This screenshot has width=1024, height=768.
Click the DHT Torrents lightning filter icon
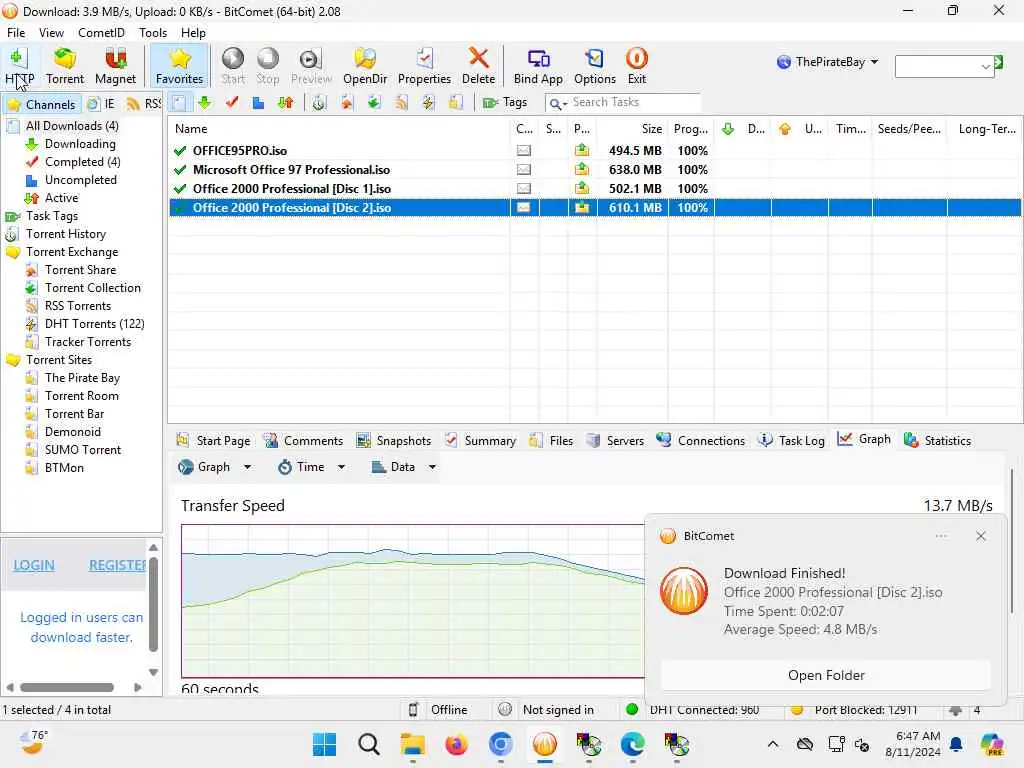pos(428,103)
